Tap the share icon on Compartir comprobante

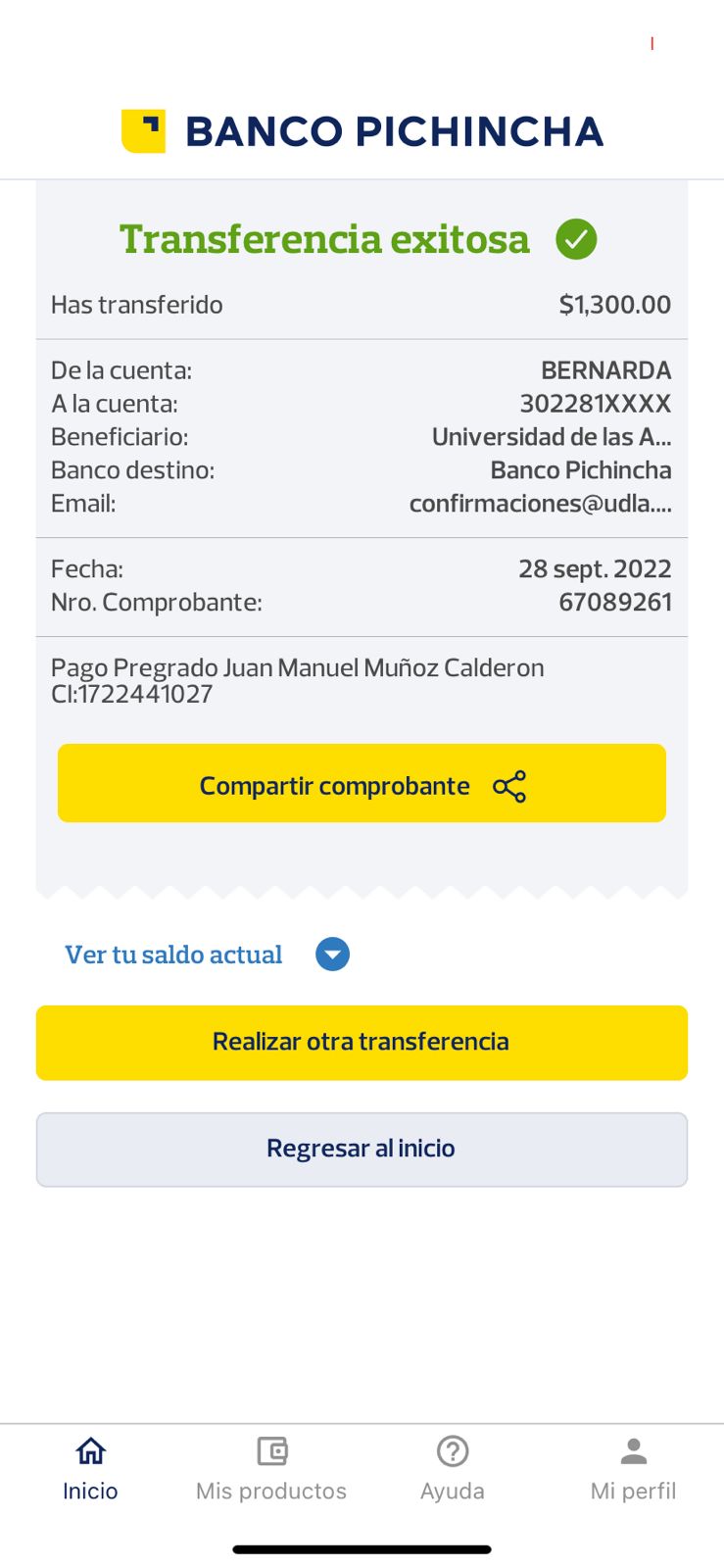[509, 786]
